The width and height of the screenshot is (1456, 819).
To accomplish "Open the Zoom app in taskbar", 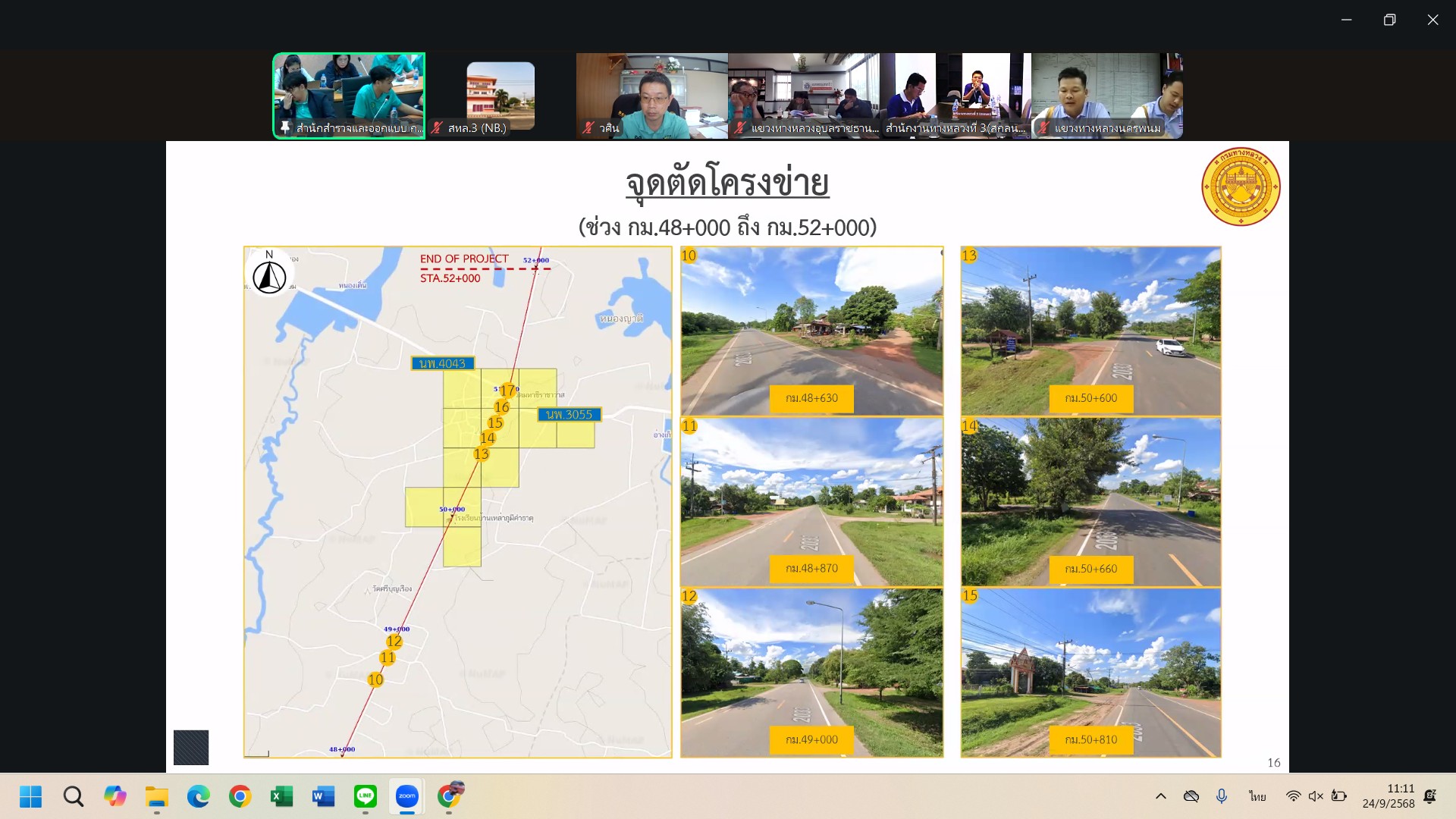I will 407,796.
